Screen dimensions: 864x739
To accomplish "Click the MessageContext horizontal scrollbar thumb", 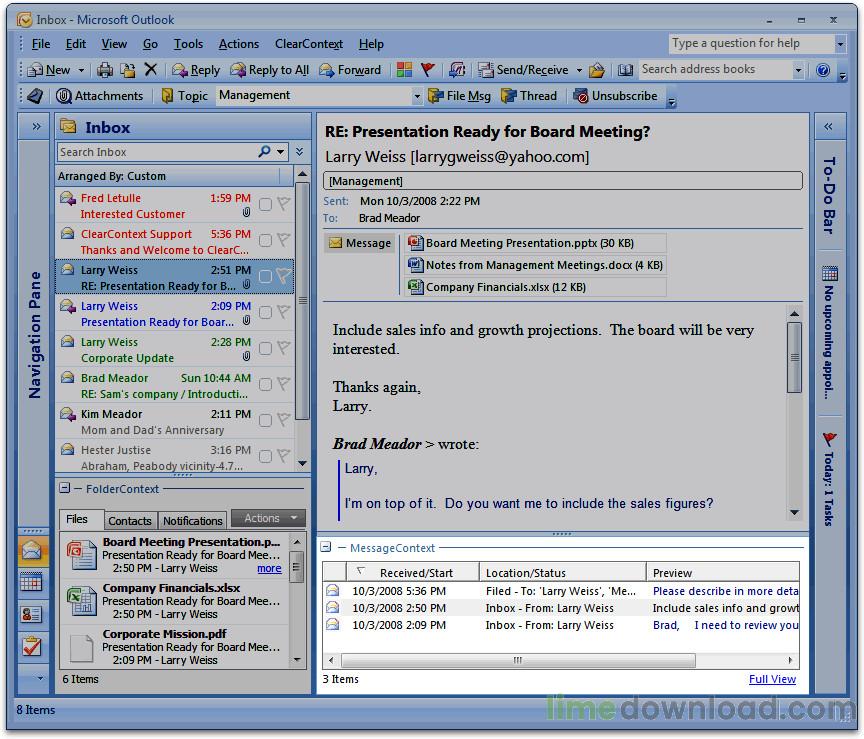I will point(518,660).
